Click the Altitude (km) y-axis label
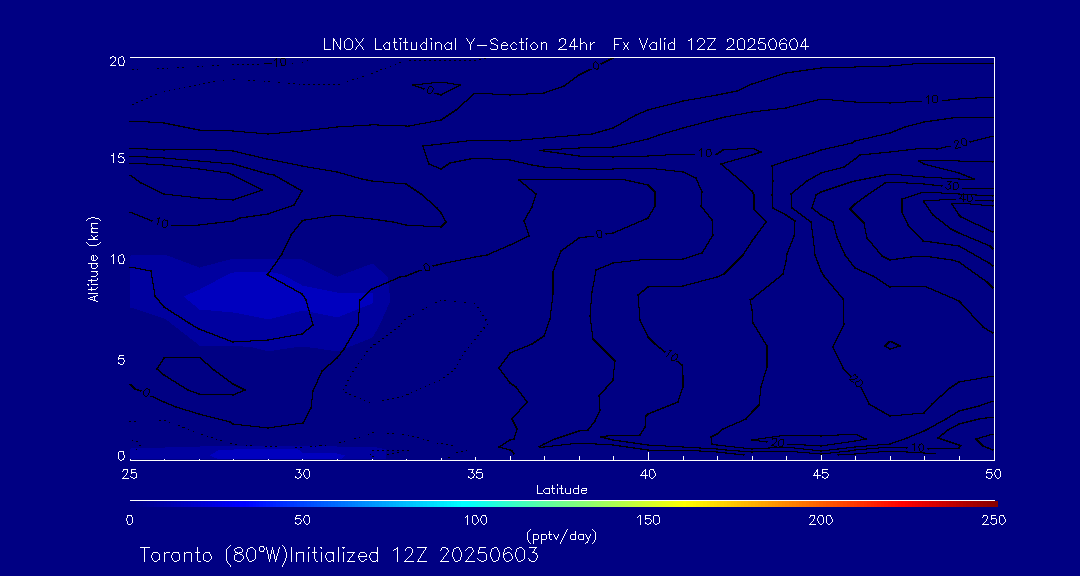 coord(93,259)
